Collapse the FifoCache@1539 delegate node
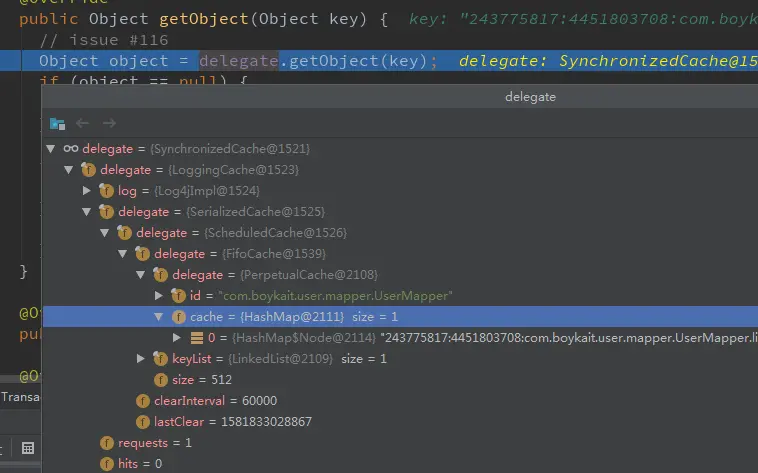The image size is (758, 473). [123, 253]
